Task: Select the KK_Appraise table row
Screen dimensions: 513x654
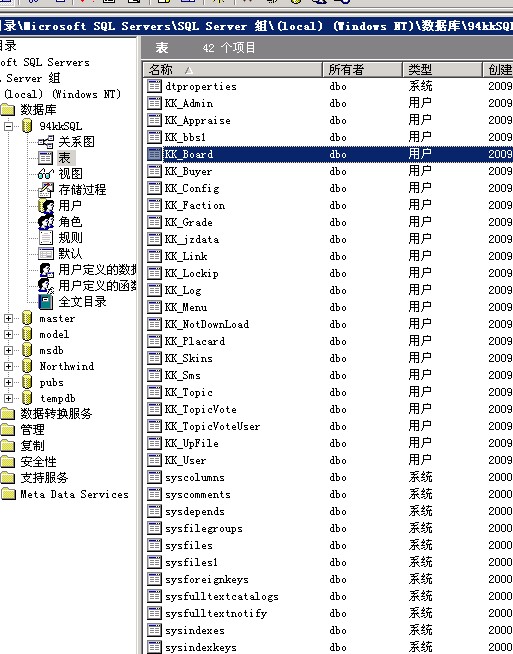Action: click(328, 121)
